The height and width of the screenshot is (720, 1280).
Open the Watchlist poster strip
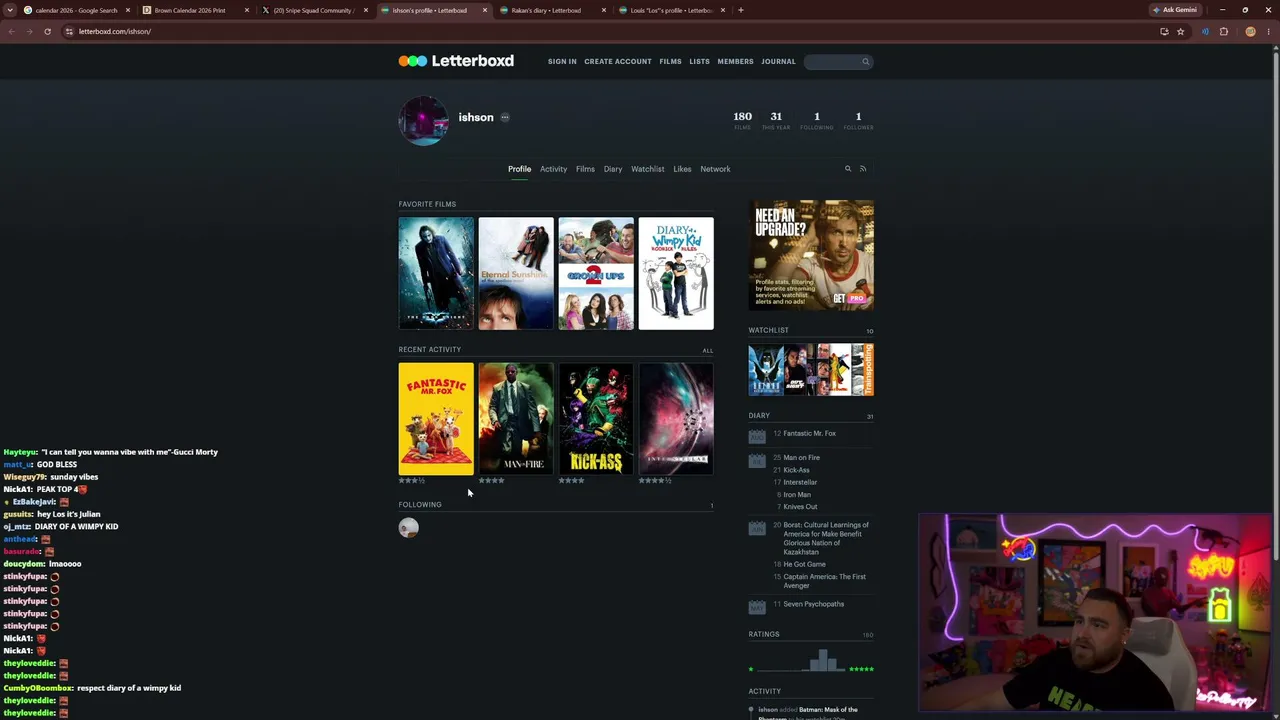(811, 370)
